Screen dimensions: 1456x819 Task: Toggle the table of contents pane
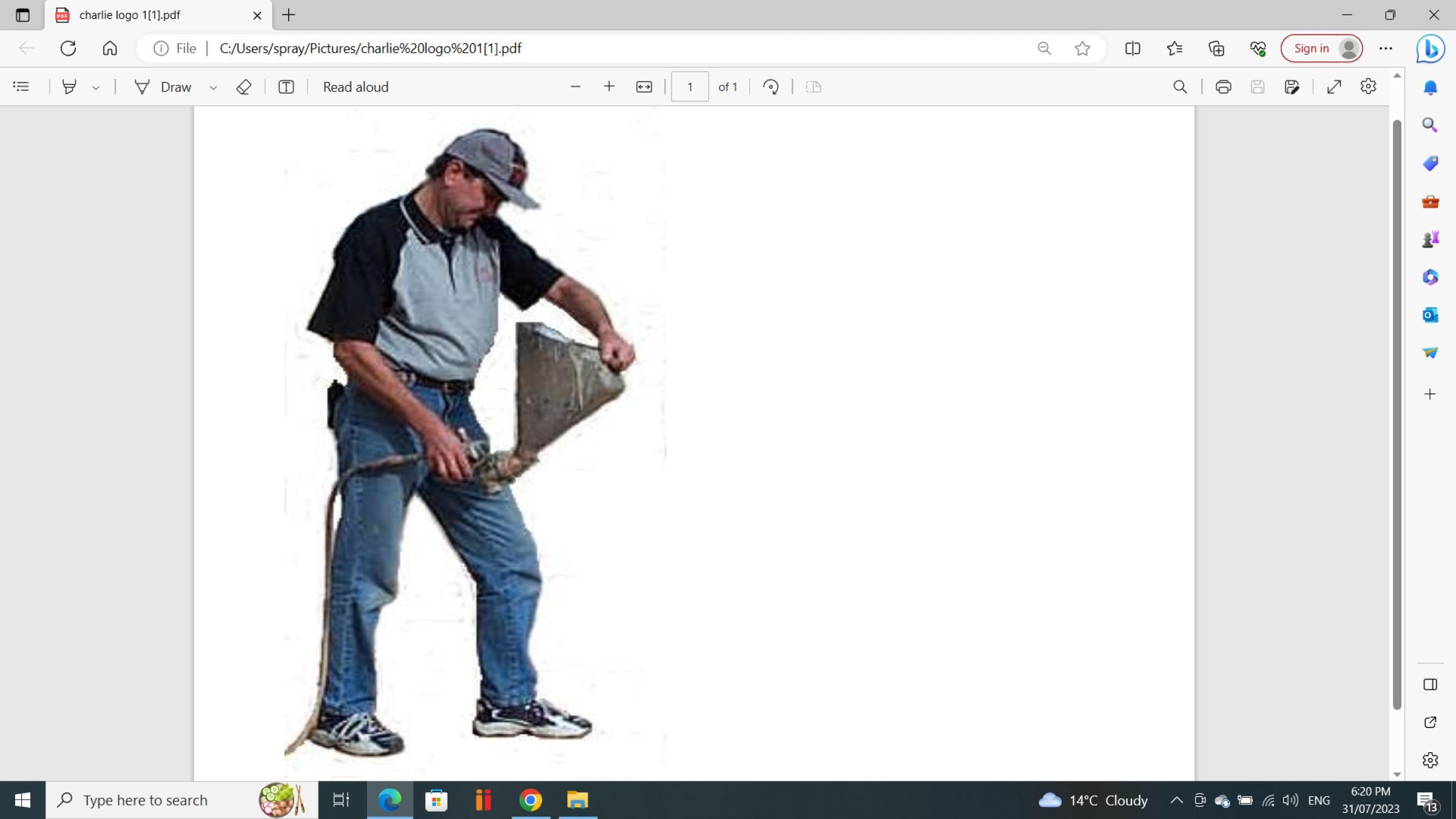(x=21, y=87)
